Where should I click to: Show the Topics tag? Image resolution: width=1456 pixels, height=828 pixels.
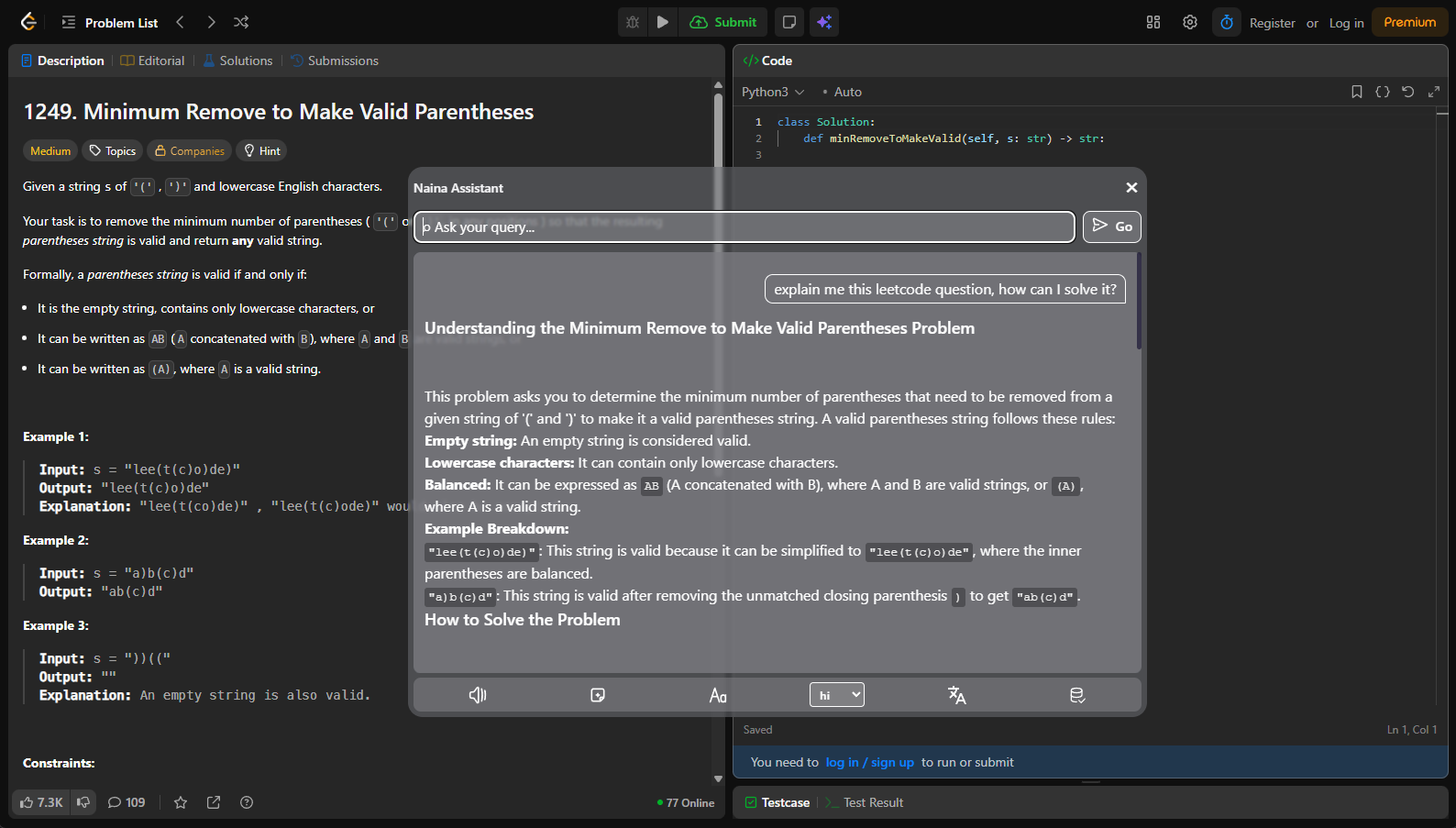pos(112,150)
